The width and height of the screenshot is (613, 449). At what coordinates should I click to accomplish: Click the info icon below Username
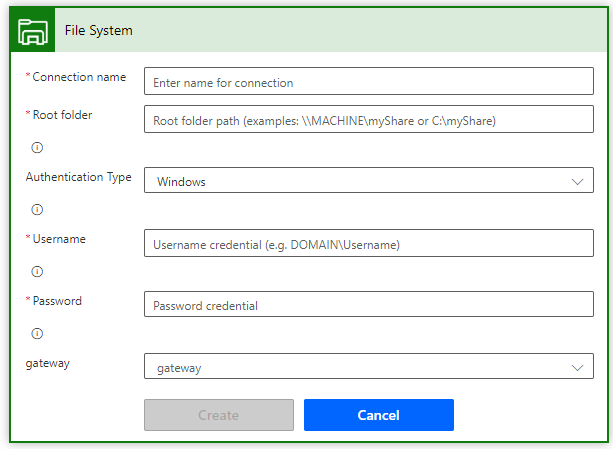tap(38, 271)
